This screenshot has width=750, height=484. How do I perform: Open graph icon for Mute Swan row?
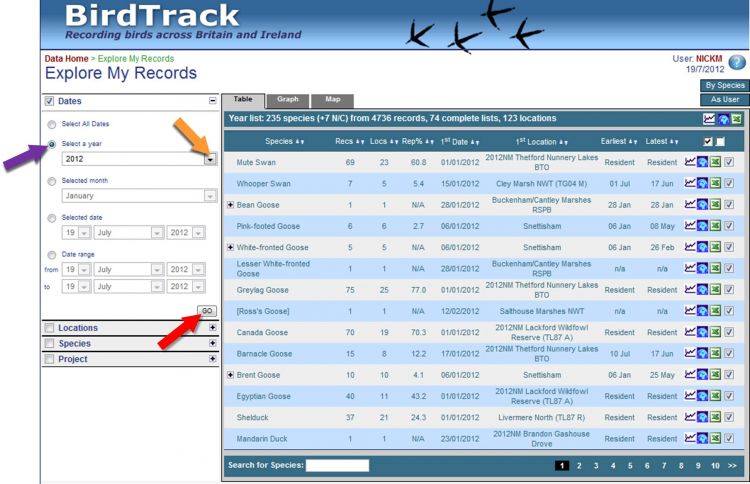tap(690, 162)
